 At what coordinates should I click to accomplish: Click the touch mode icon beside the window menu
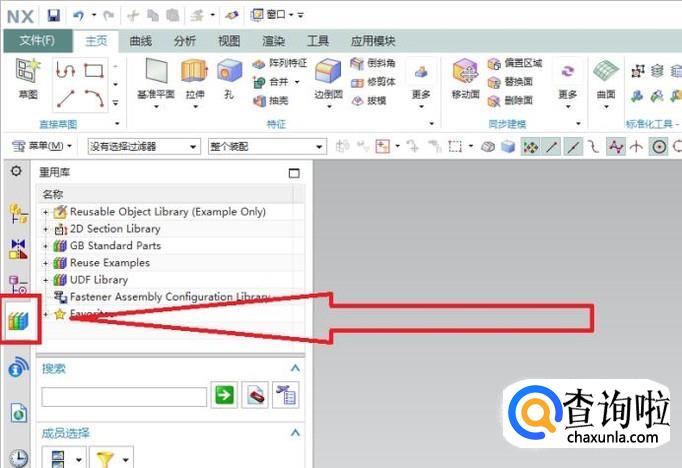tap(231, 16)
